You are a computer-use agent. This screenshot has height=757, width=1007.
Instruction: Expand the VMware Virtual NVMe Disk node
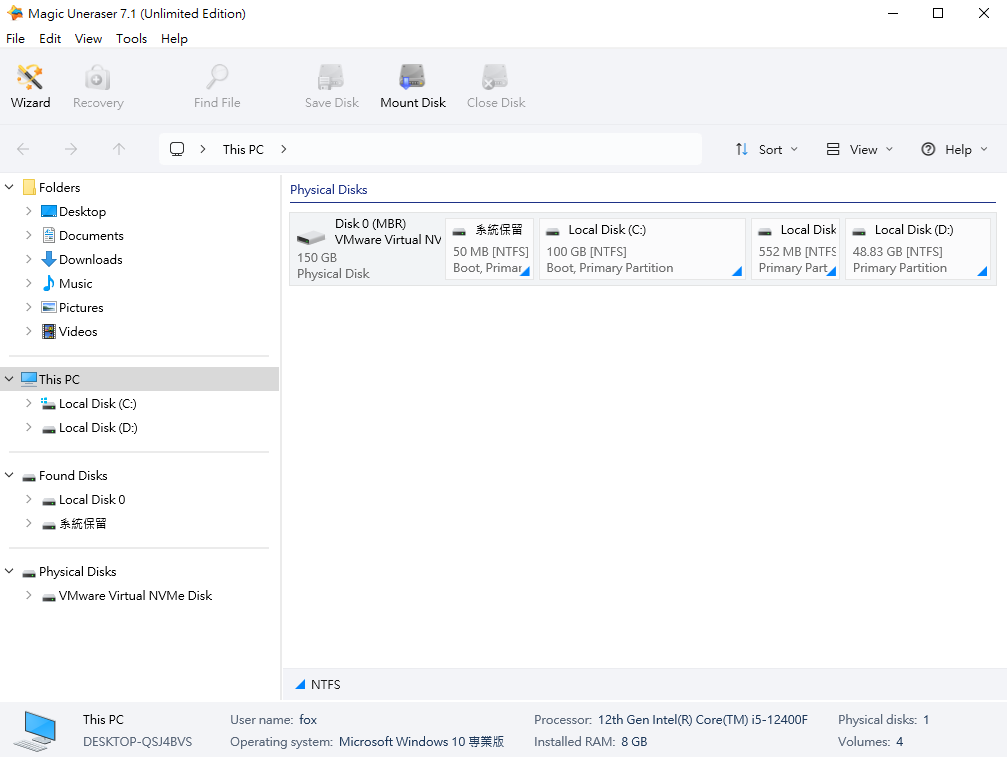(x=28, y=595)
